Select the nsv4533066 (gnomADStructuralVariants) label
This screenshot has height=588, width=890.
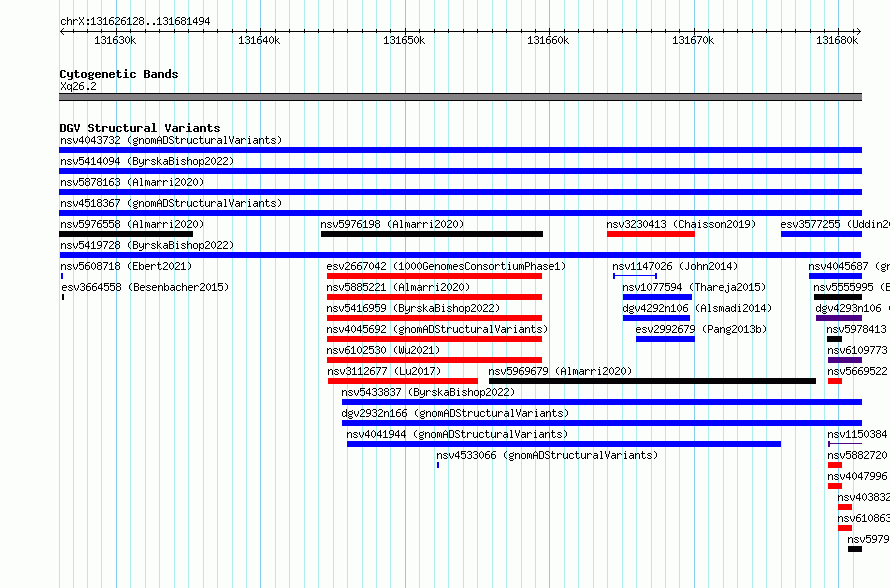[x=547, y=455]
